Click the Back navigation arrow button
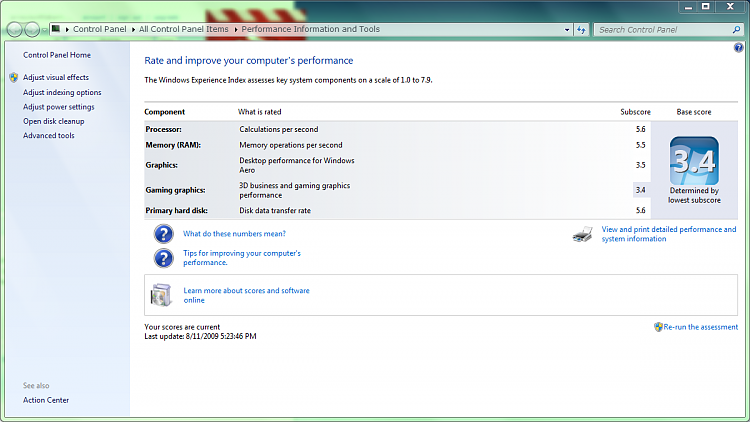This screenshot has width=750, height=422. [x=15, y=30]
